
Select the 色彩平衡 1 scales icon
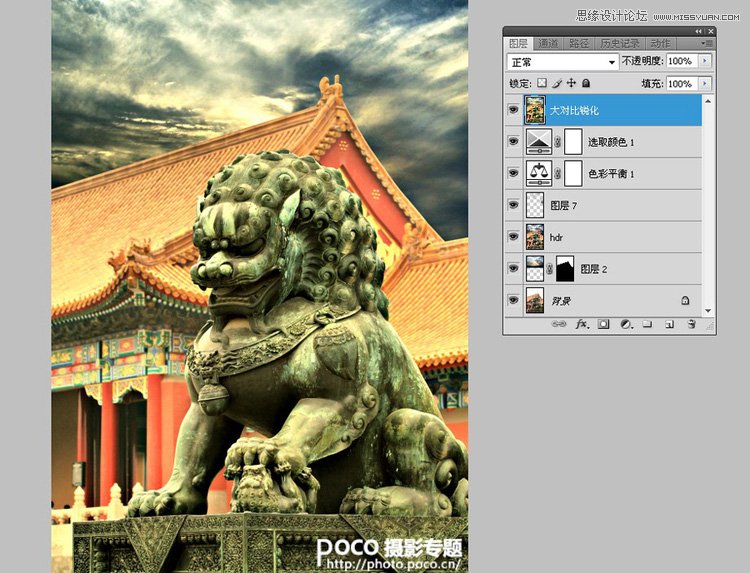click(539, 173)
